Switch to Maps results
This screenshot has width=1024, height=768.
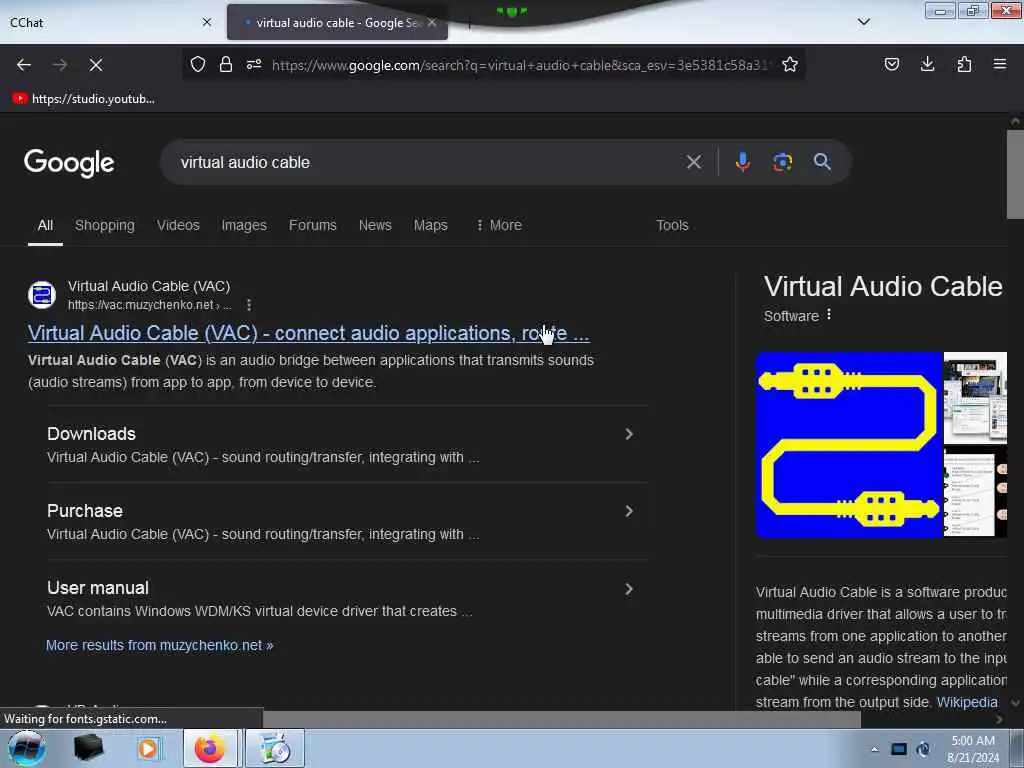(430, 225)
